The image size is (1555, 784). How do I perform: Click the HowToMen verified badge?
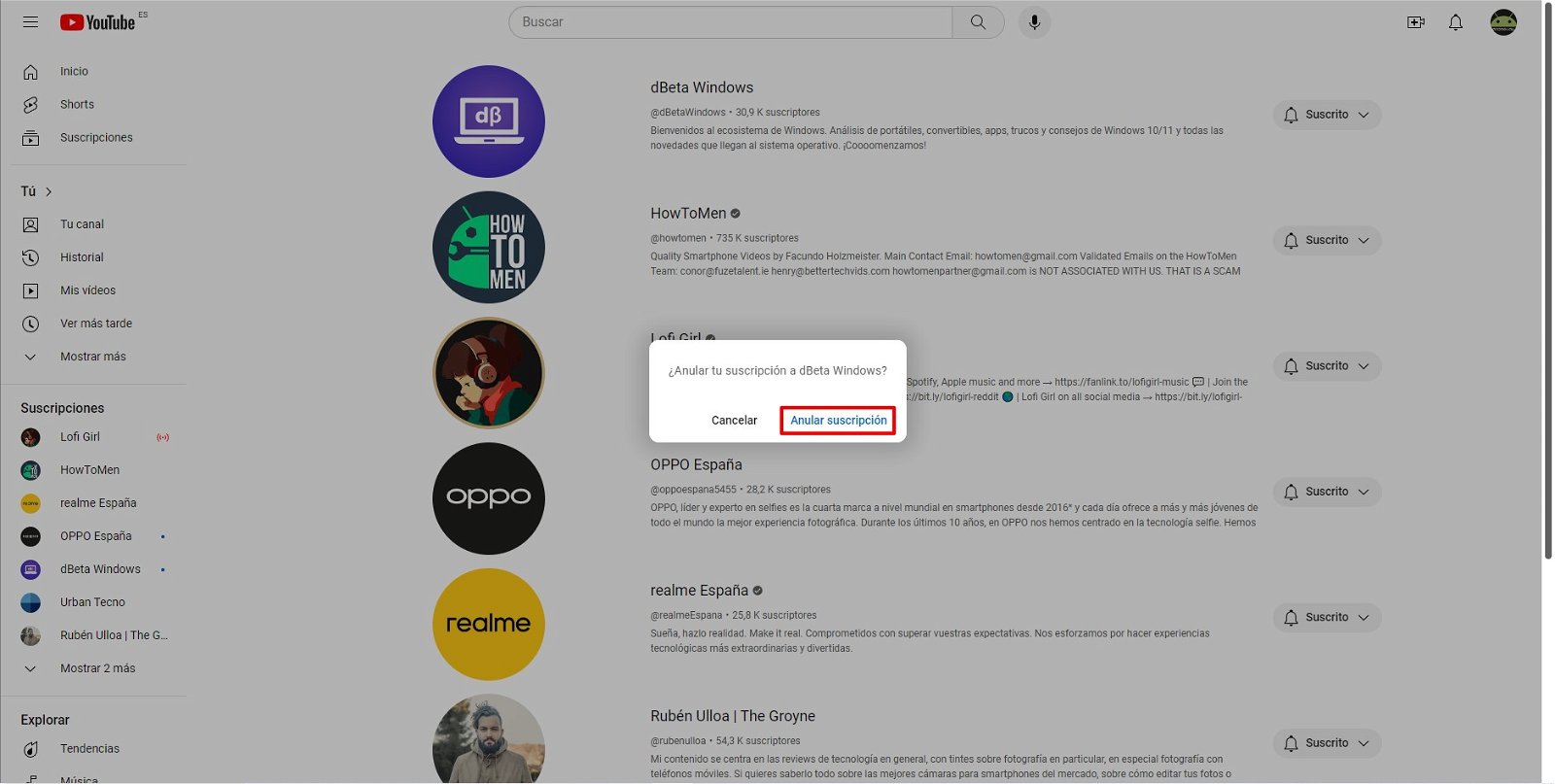point(735,214)
